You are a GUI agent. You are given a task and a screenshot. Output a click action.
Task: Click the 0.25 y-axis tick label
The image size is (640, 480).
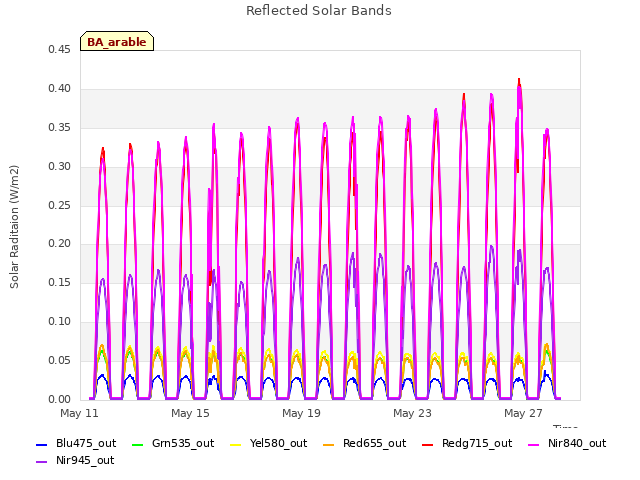point(60,205)
